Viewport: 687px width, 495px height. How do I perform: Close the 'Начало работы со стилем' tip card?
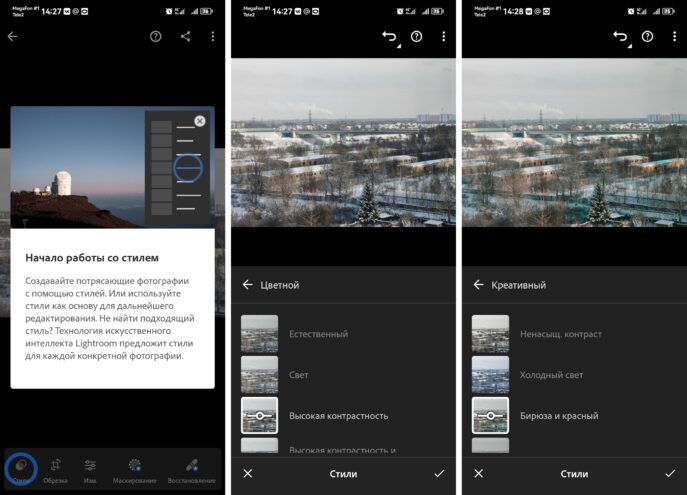click(x=199, y=121)
